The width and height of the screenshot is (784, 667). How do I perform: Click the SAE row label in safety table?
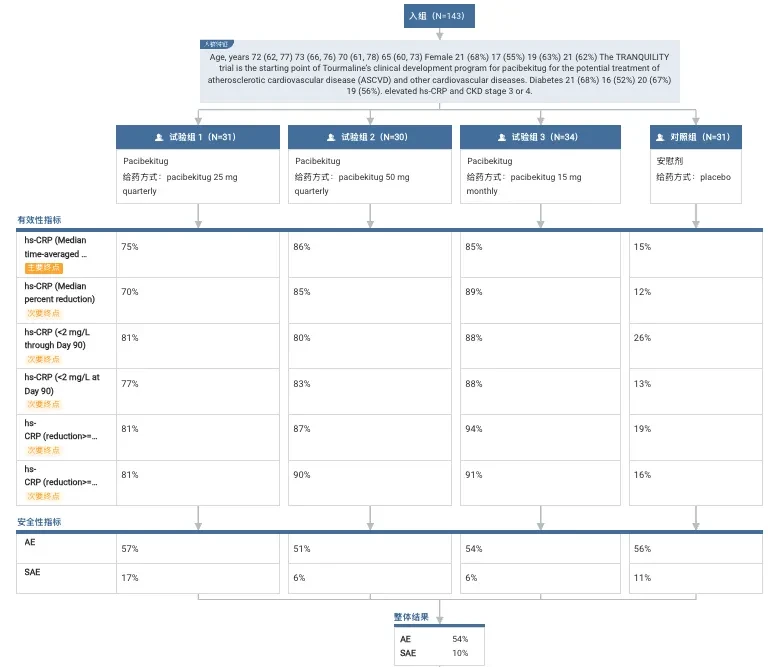pyautogui.click(x=32, y=572)
